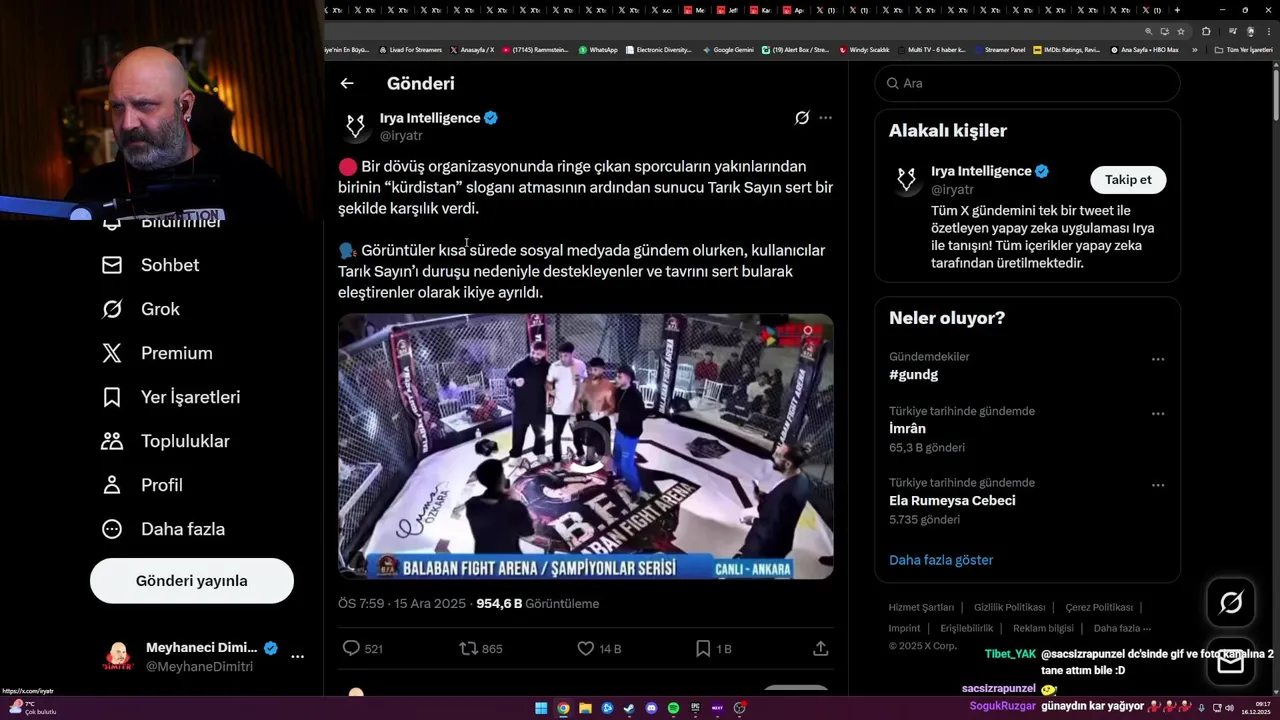Open the #gundg trending topic
This screenshot has height=720, width=1280.
point(914,375)
